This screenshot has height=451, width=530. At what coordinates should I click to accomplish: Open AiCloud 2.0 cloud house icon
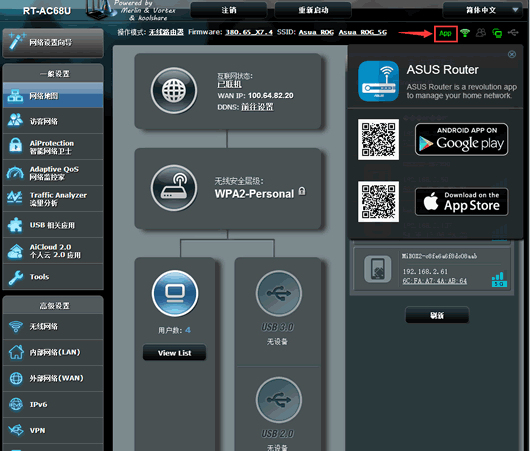point(15,251)
